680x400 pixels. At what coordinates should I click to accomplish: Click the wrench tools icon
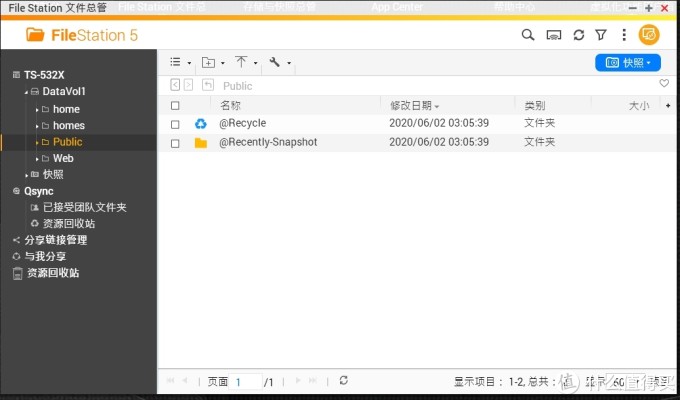point(274,62)
